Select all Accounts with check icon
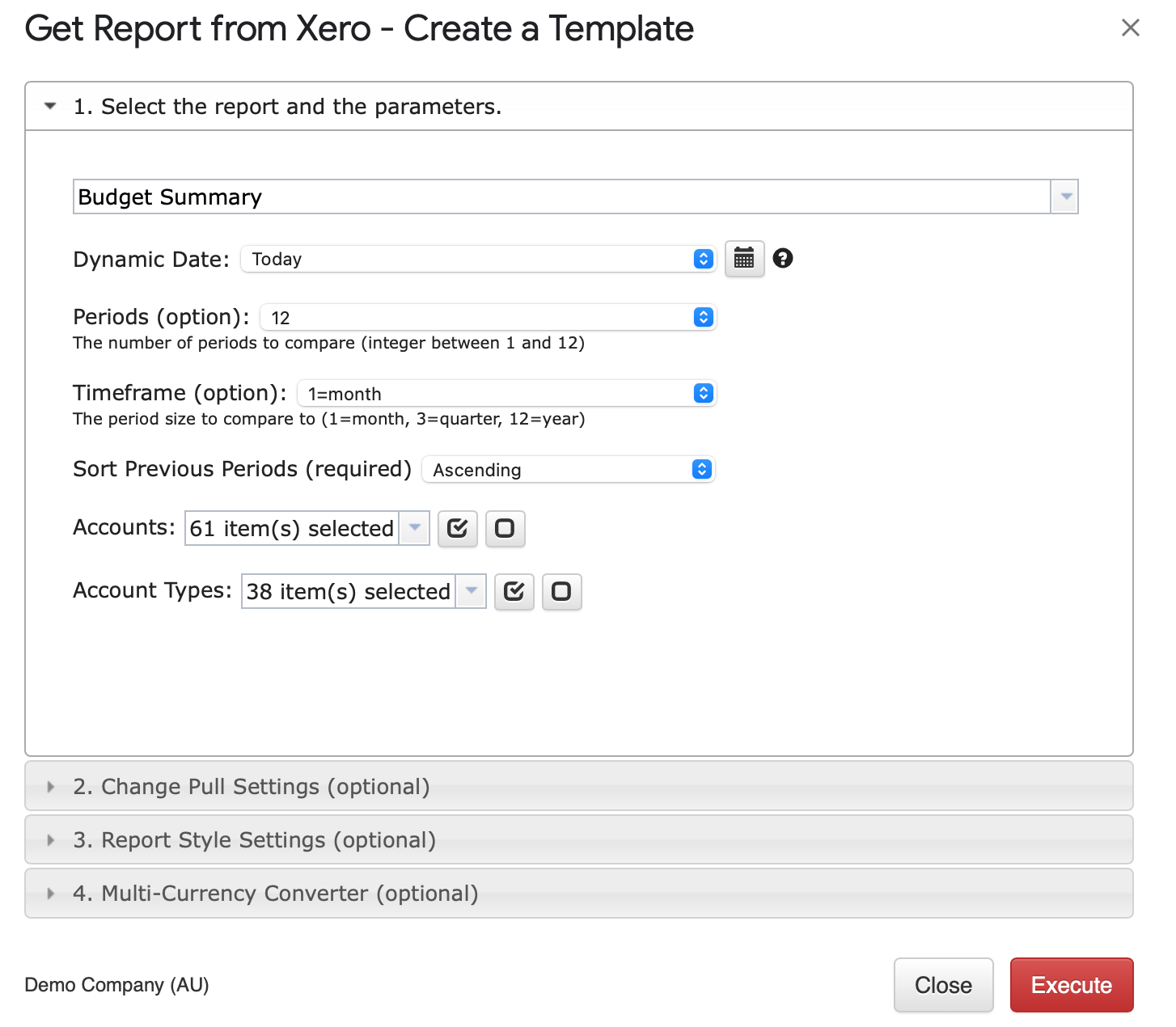This screenshot has width=1176, height=1027. pos(458,528)
